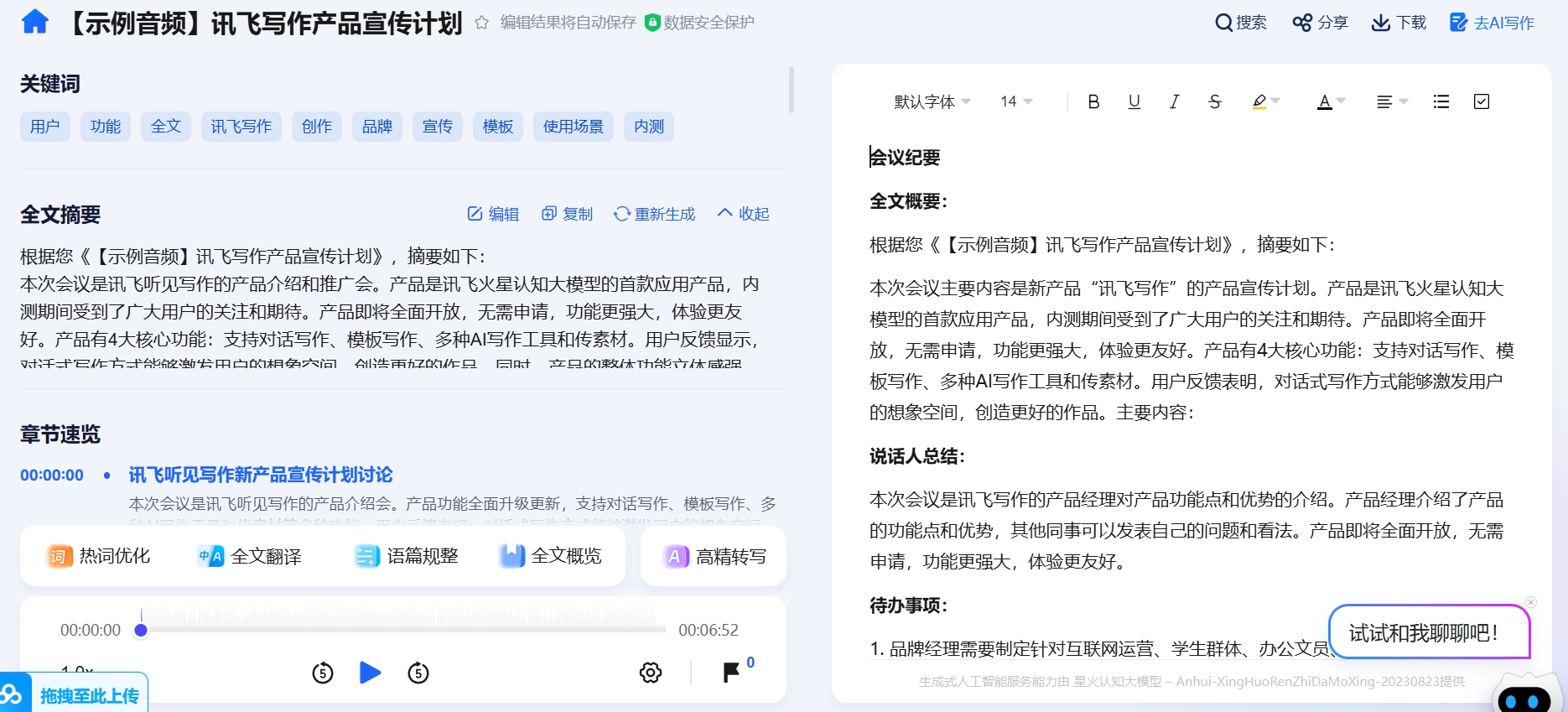1568x712 pixels.
Task: Select the 创作 keyword tag
Action: pos(317,127)
